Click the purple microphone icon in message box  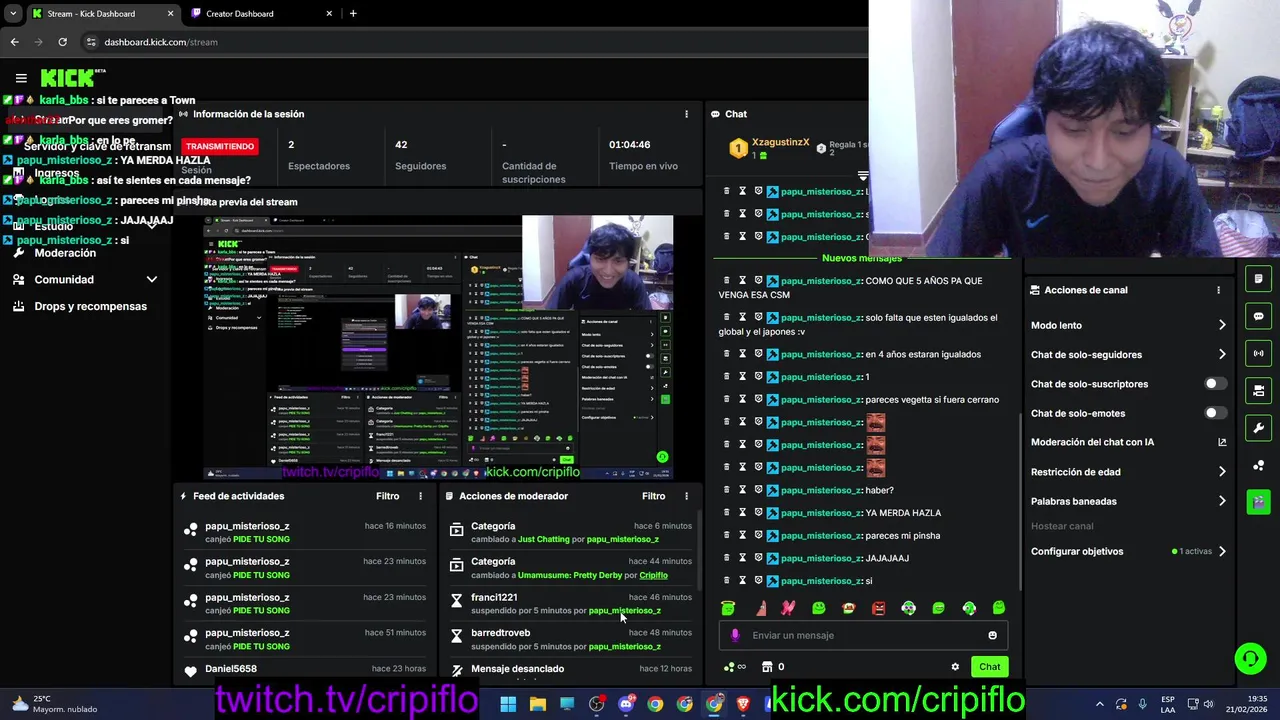[735, 635]
